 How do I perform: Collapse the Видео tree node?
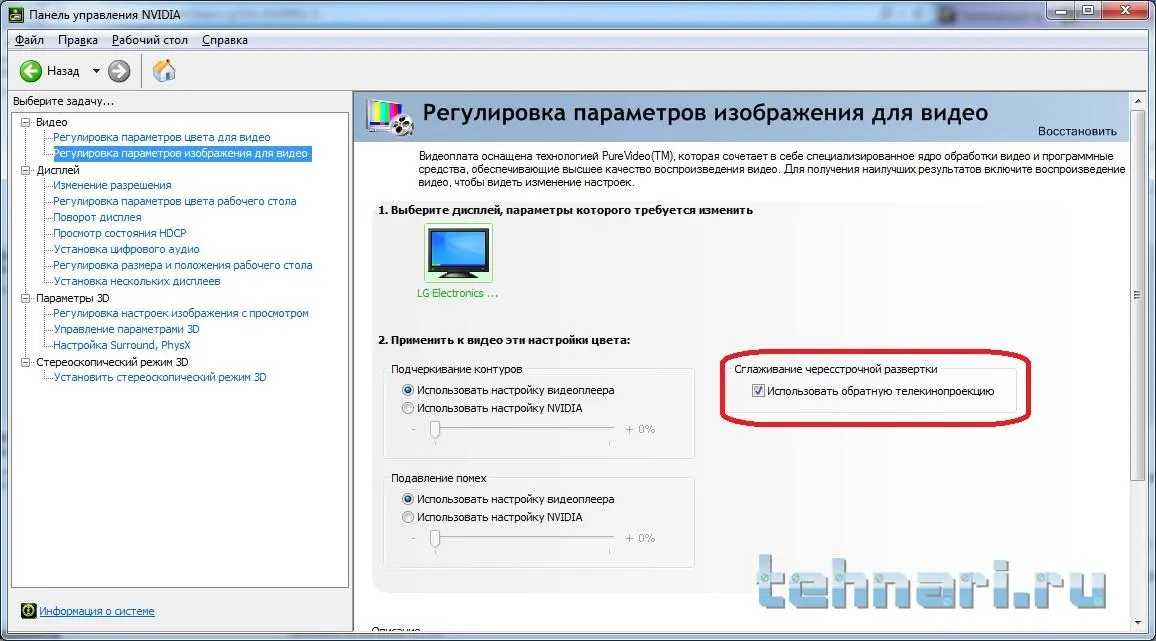pos(26,122)
